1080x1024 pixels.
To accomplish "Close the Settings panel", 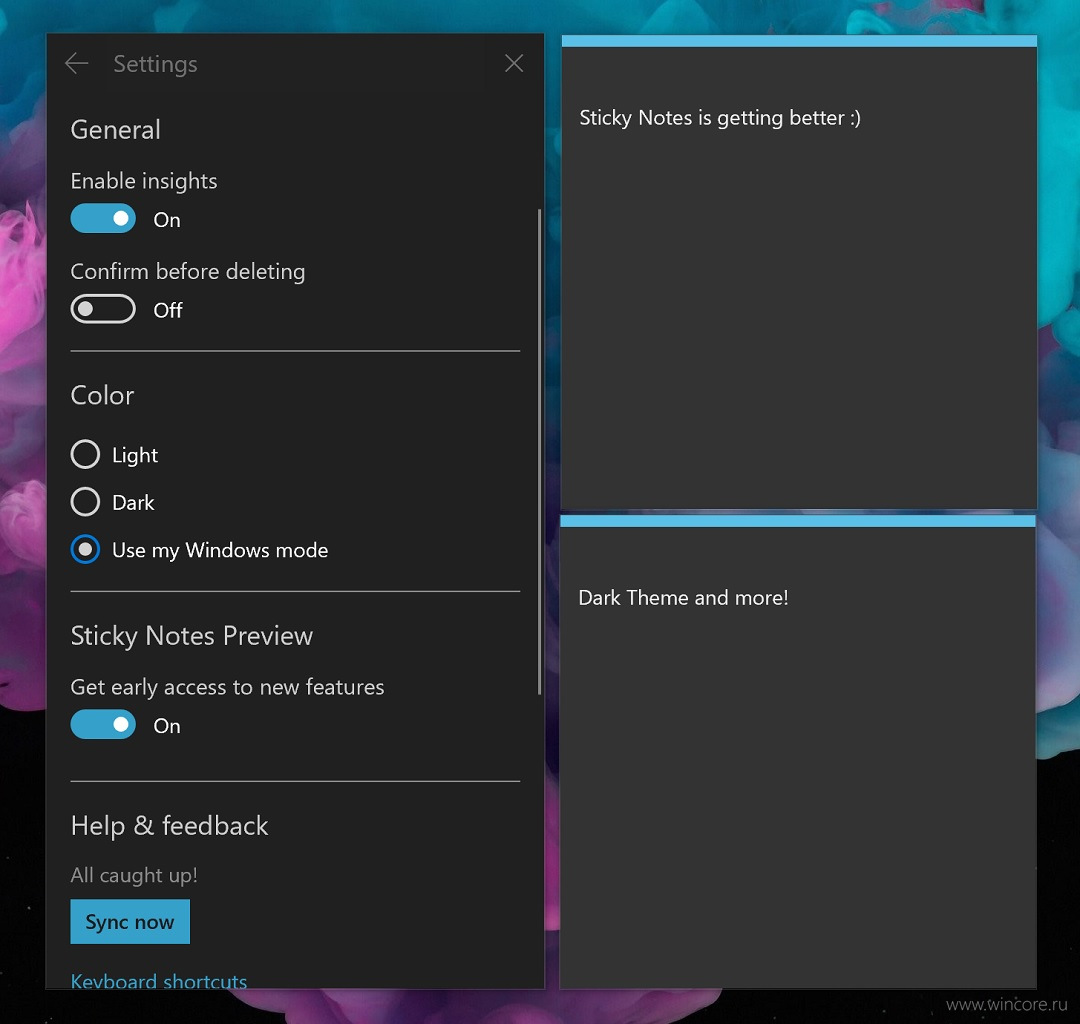I will tap(514, 63).
